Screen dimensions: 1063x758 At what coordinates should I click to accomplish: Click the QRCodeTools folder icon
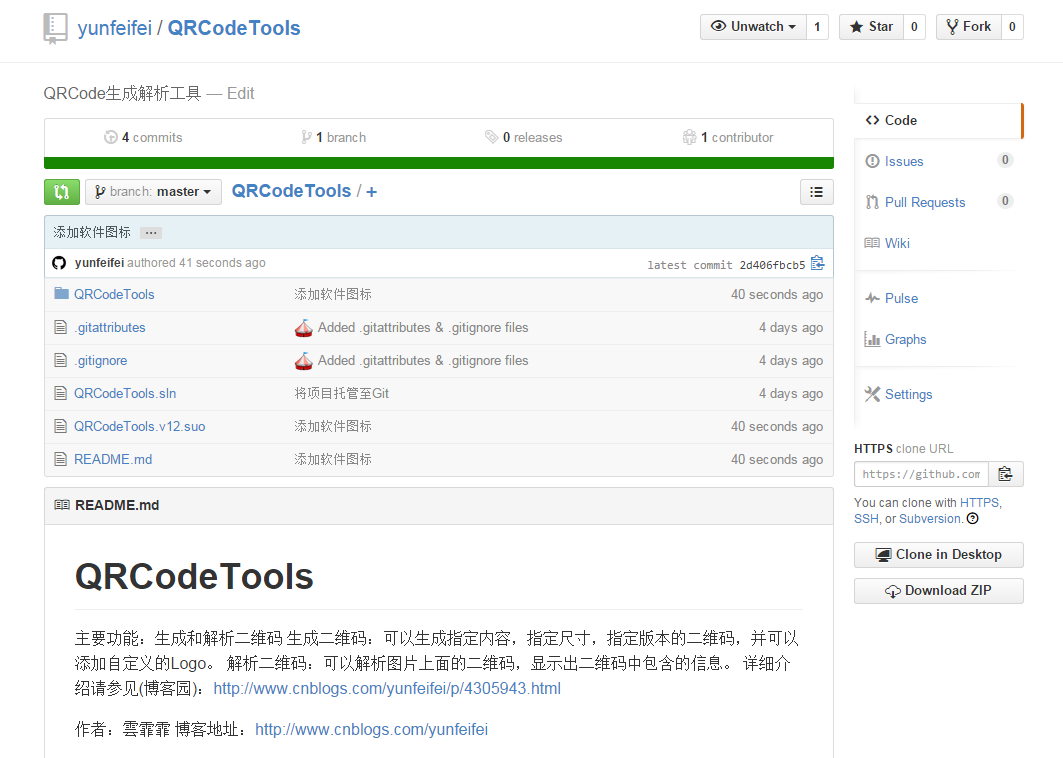point(62,294)
